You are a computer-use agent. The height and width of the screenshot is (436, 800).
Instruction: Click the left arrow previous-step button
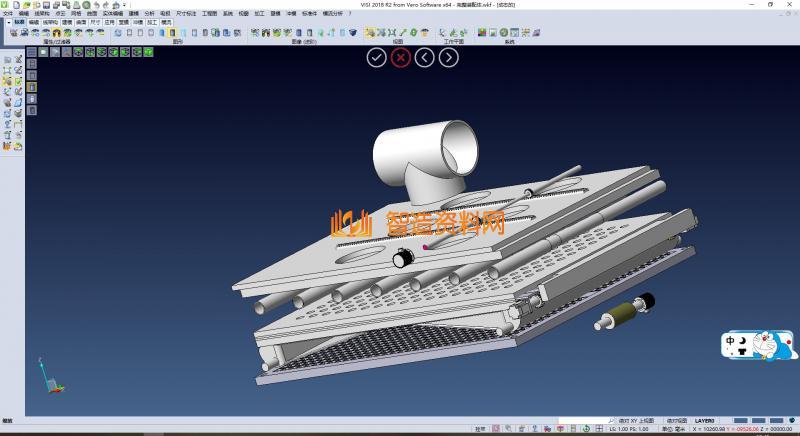point(425,57)
